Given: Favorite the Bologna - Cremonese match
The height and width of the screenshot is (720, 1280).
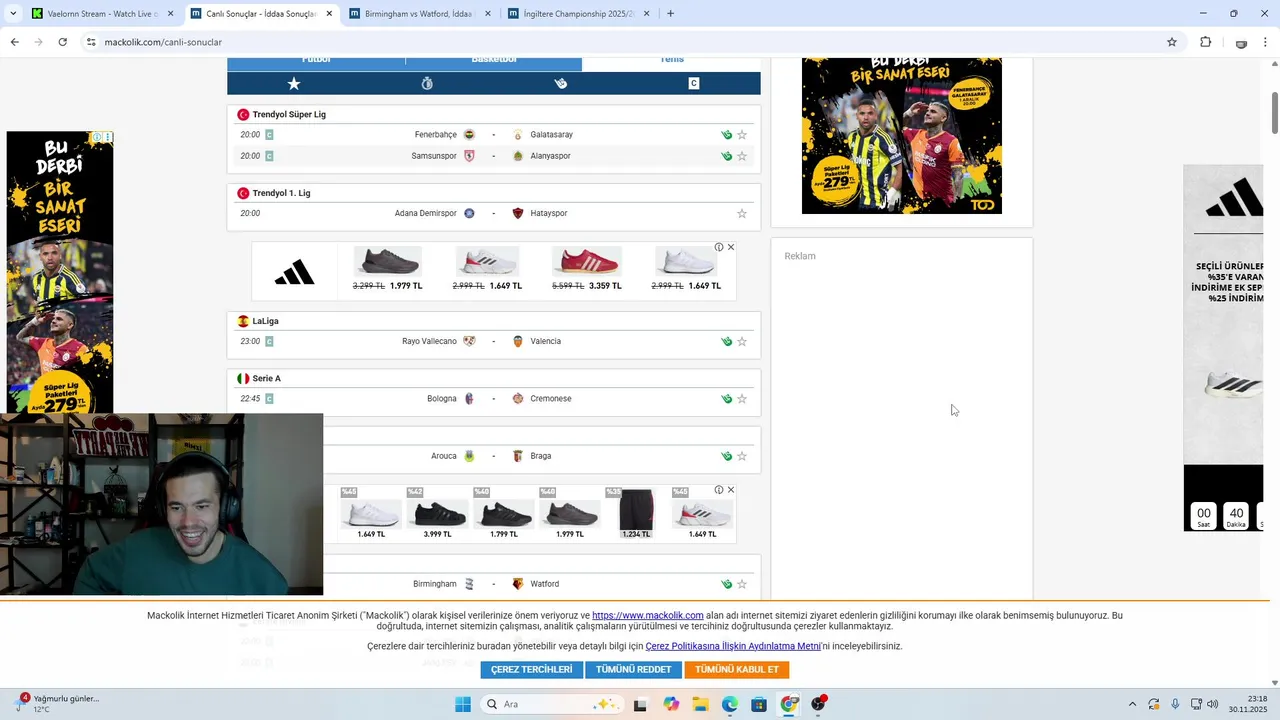Looking at the screenshot, I should (742, 399).
